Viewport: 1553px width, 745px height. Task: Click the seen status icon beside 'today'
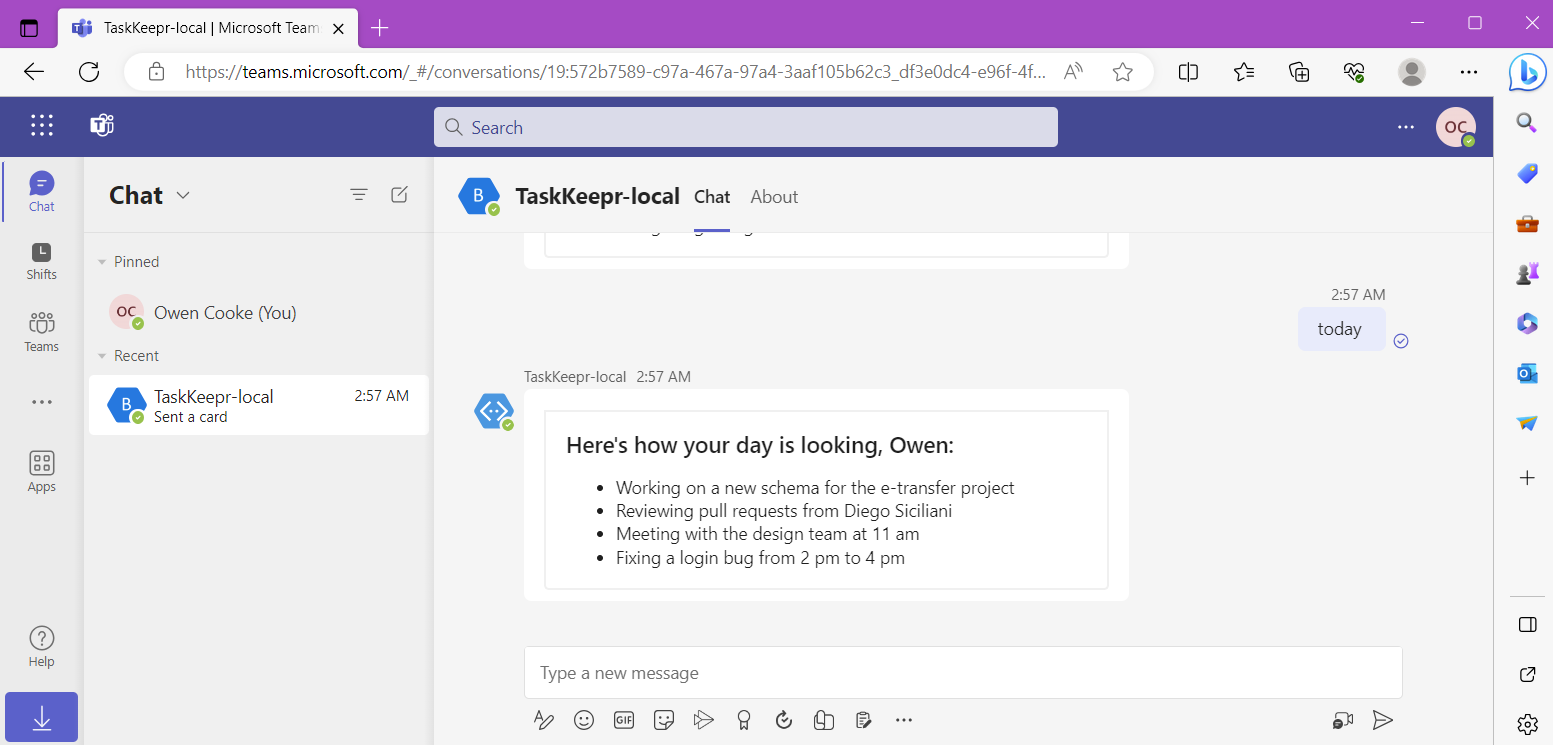pyautogui.click(x=1401, y=341)
